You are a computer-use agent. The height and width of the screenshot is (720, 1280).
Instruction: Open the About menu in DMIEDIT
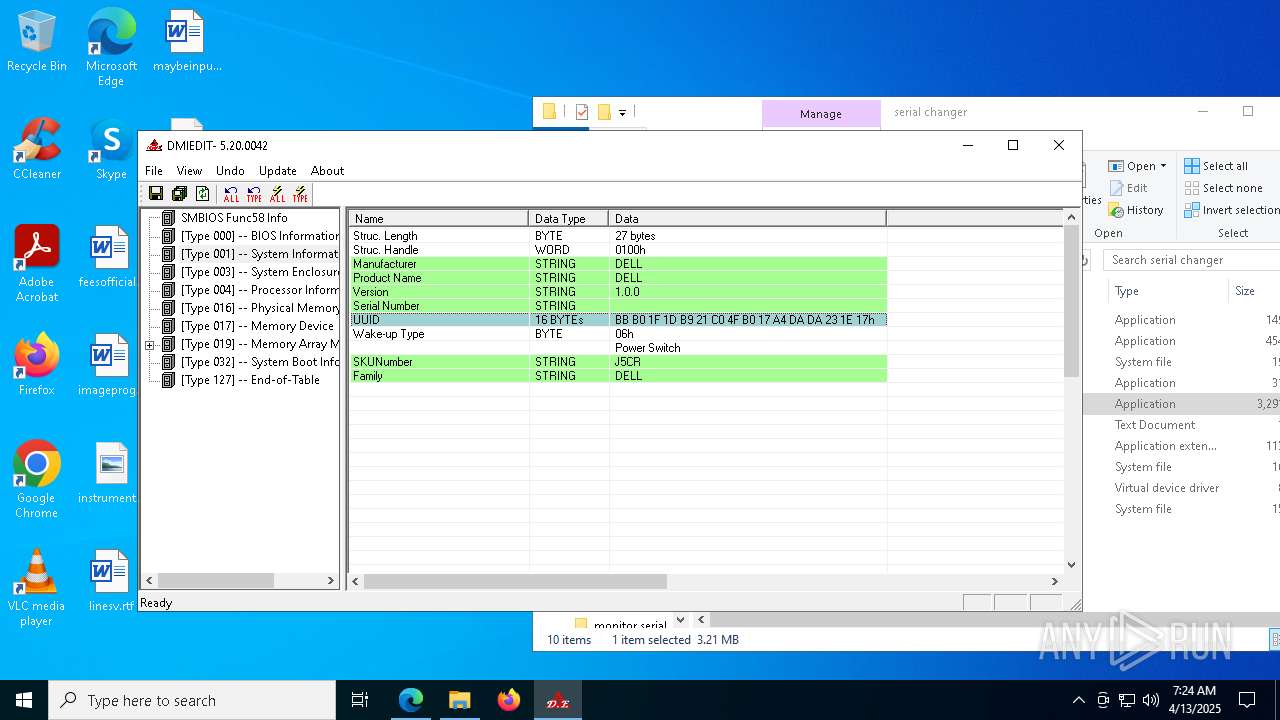(327, 171)
